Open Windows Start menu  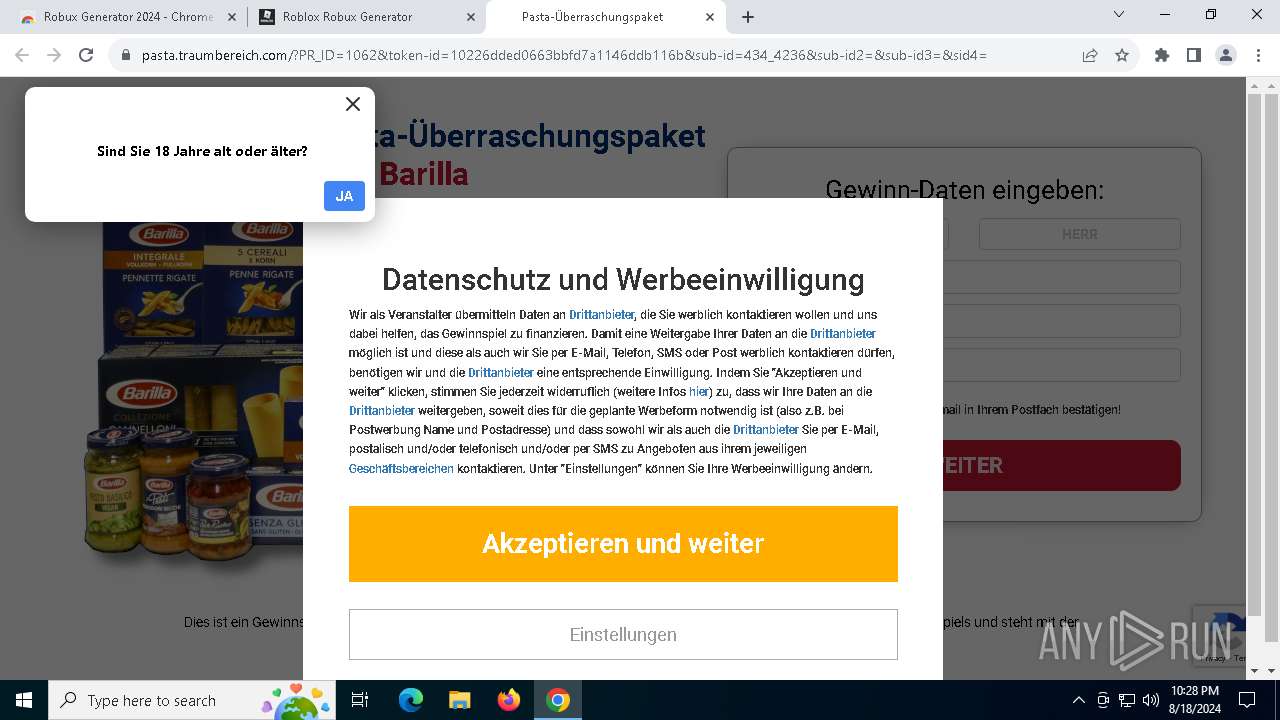point(23,700)
